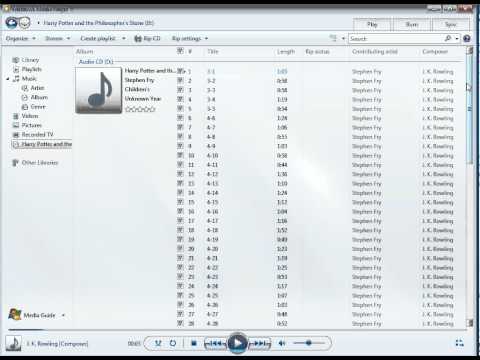Uncheck track 20 rip checkbox
Screen dimensions: 480x360
[180, 249]
